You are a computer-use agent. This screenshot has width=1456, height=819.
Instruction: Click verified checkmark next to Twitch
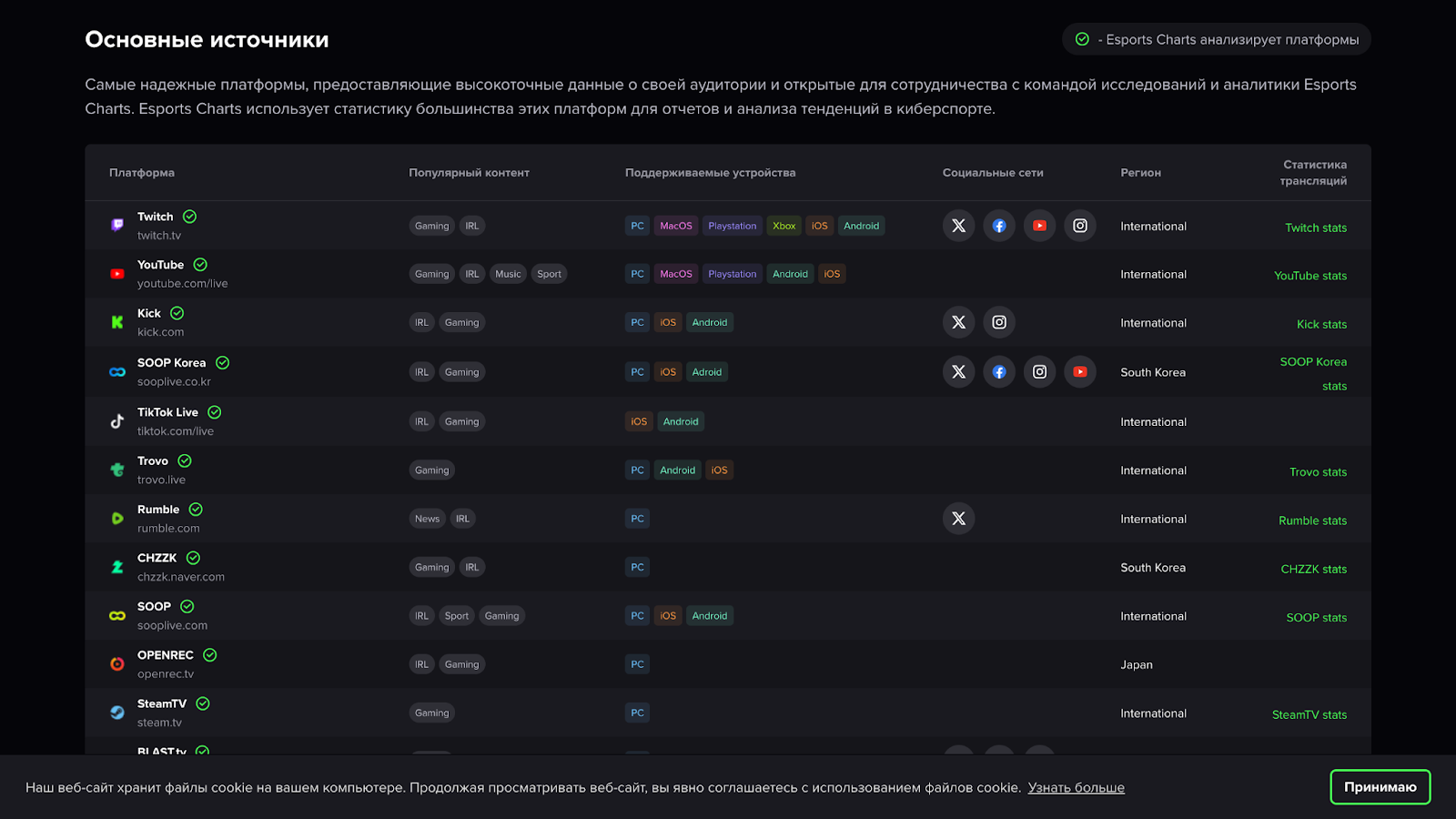click(189, 217)
